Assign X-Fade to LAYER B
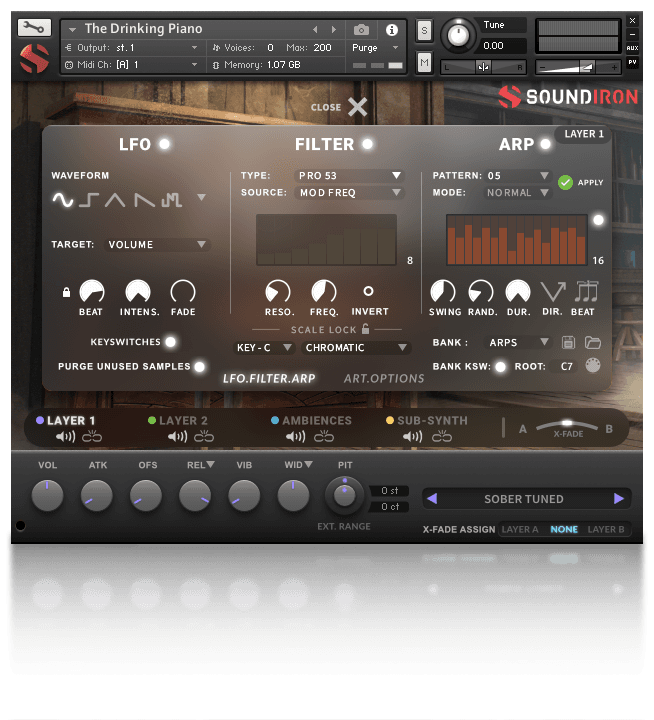This screenshot has width=654, height=720. tap(606, 529)
